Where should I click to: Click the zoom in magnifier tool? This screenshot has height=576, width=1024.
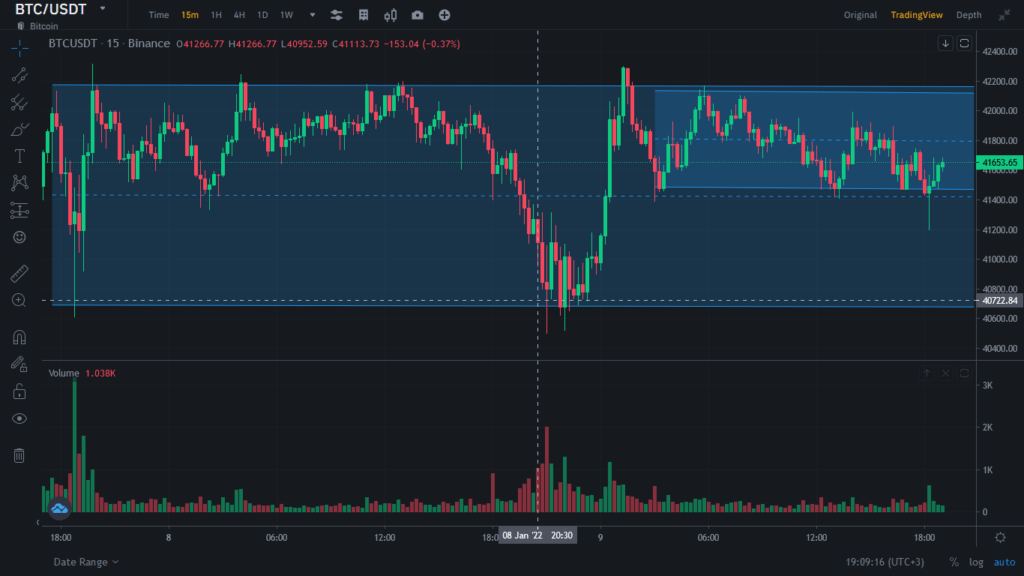(x=19, y=300)
